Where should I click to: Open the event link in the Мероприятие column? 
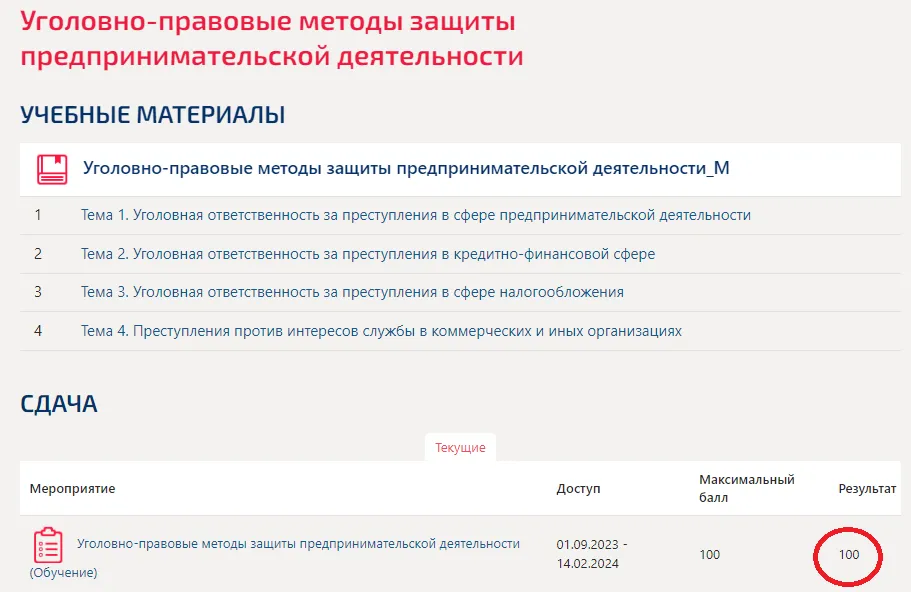pos(298,544)
